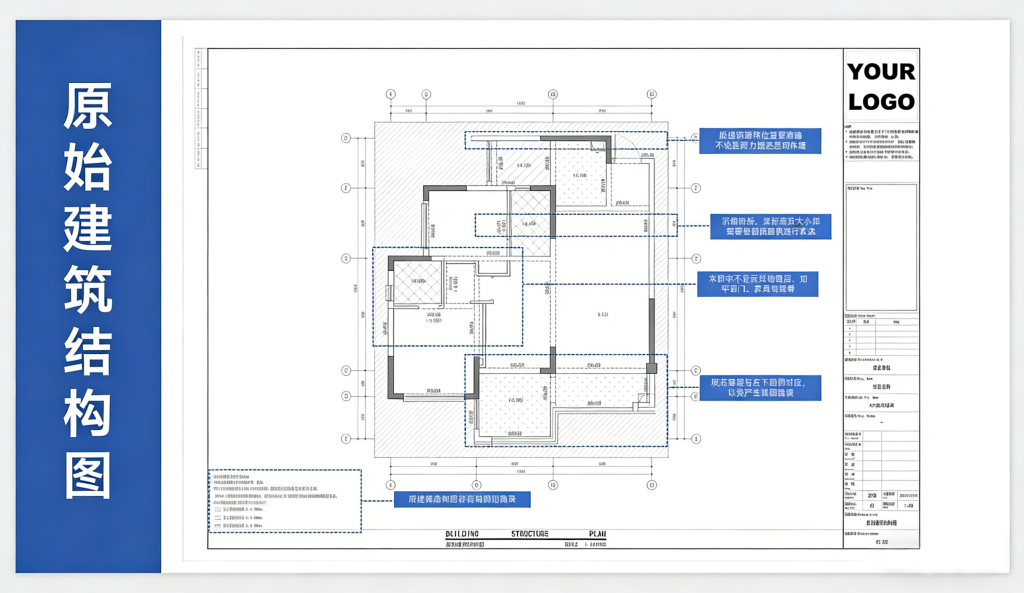Click the topmost blue annotation callout
The height and width of the screenshot is (593, 1024).
pyautogui.click(x=758, y=140)
